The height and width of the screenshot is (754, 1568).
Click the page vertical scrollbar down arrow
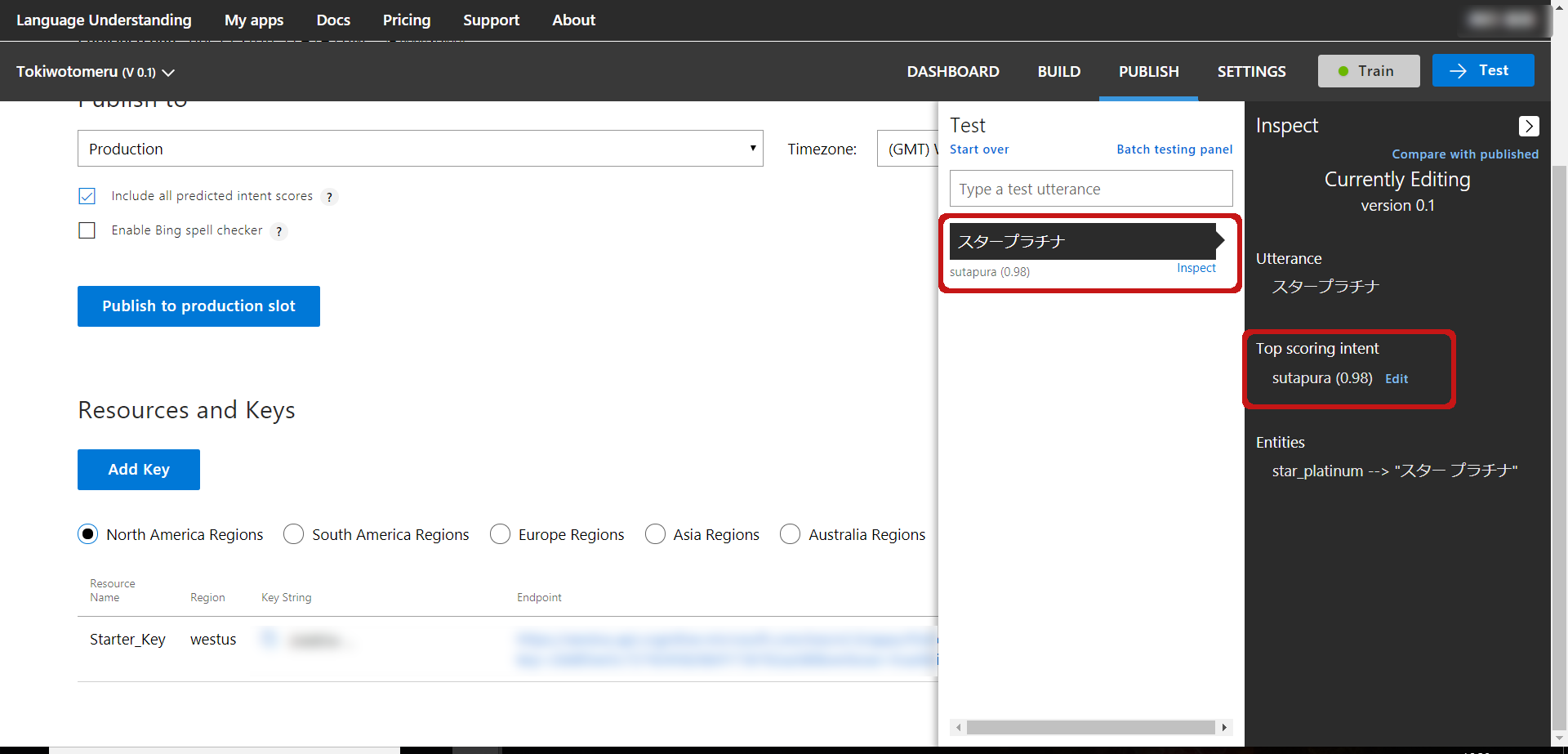coord(1559,738)
